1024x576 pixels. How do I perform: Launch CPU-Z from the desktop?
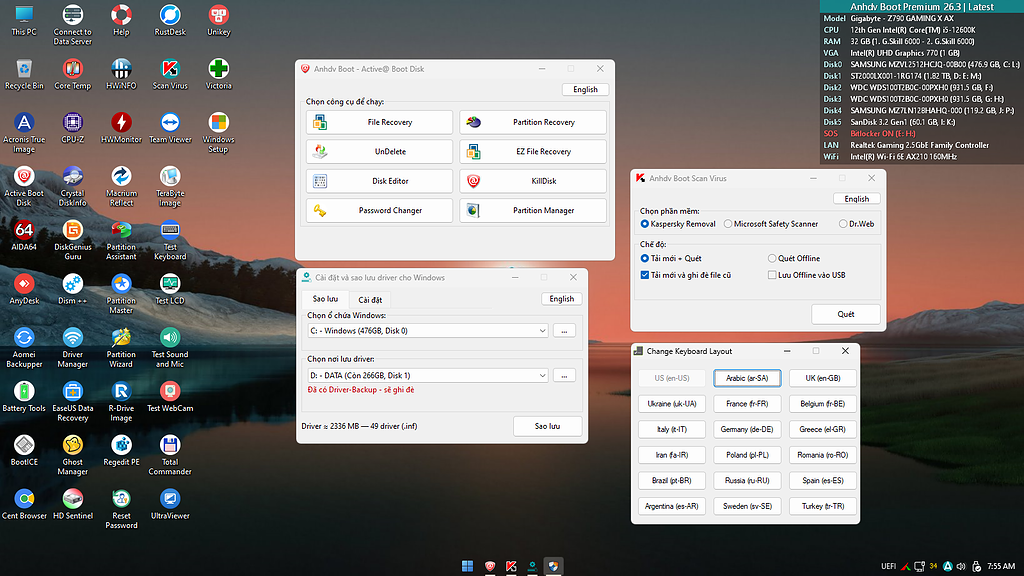[x=72, y=127]
